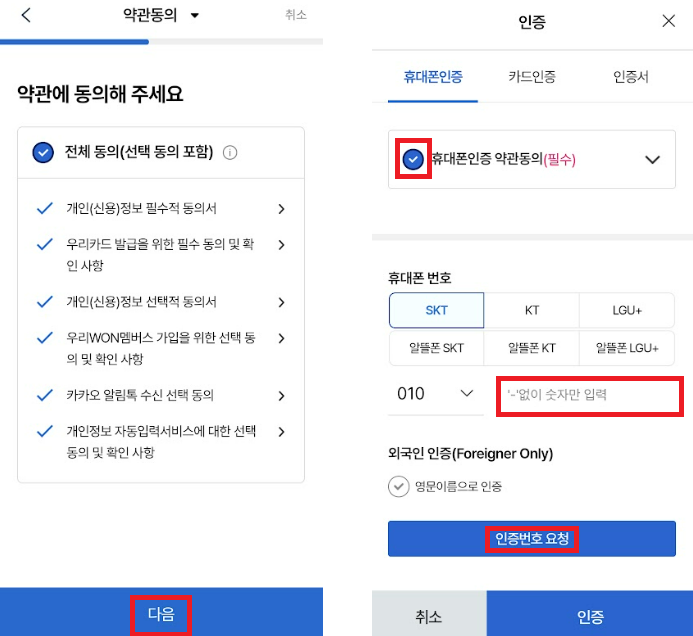Open chevron for 개인(신용)정보 선택적 동의서
Image resolution: width=693 pixels, height=636 pixels.
tap(282, 302)
